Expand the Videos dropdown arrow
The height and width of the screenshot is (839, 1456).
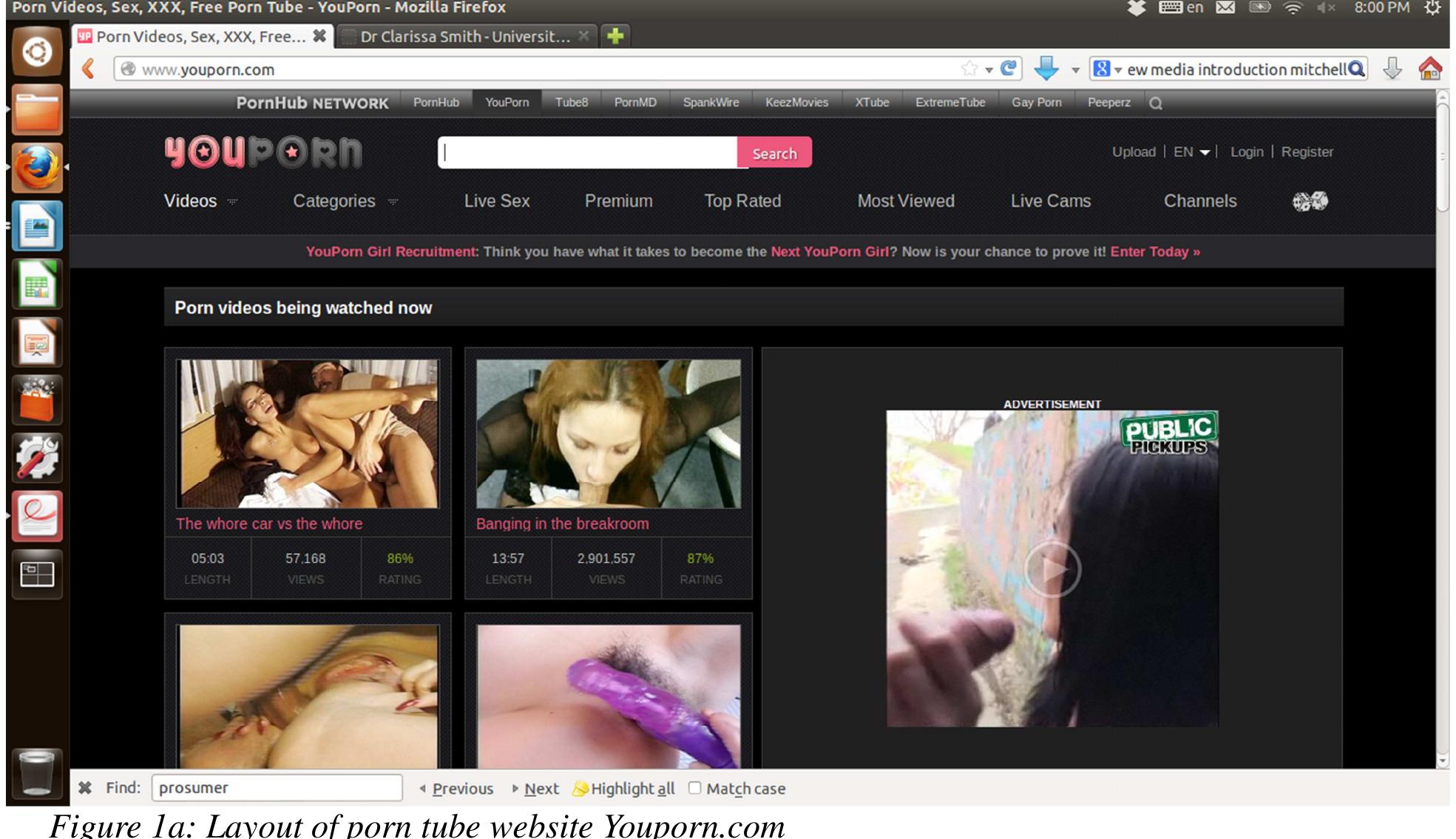pos(232,202)
